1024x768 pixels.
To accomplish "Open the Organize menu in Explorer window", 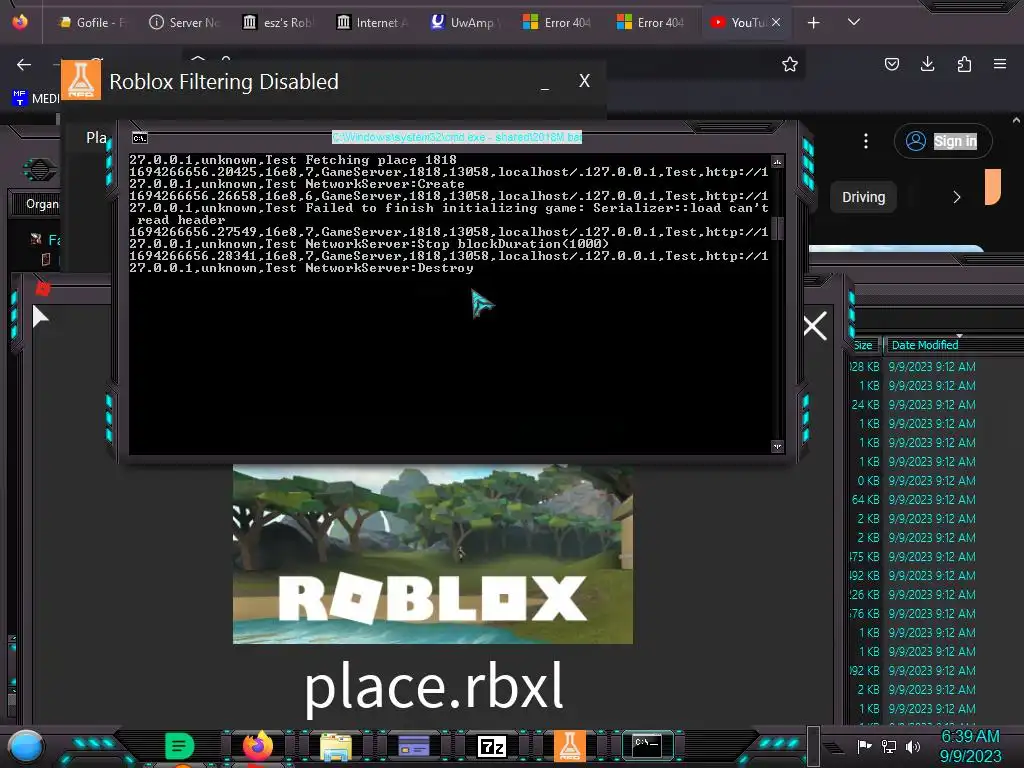I will pyautogui.click(x=42, y=204).
